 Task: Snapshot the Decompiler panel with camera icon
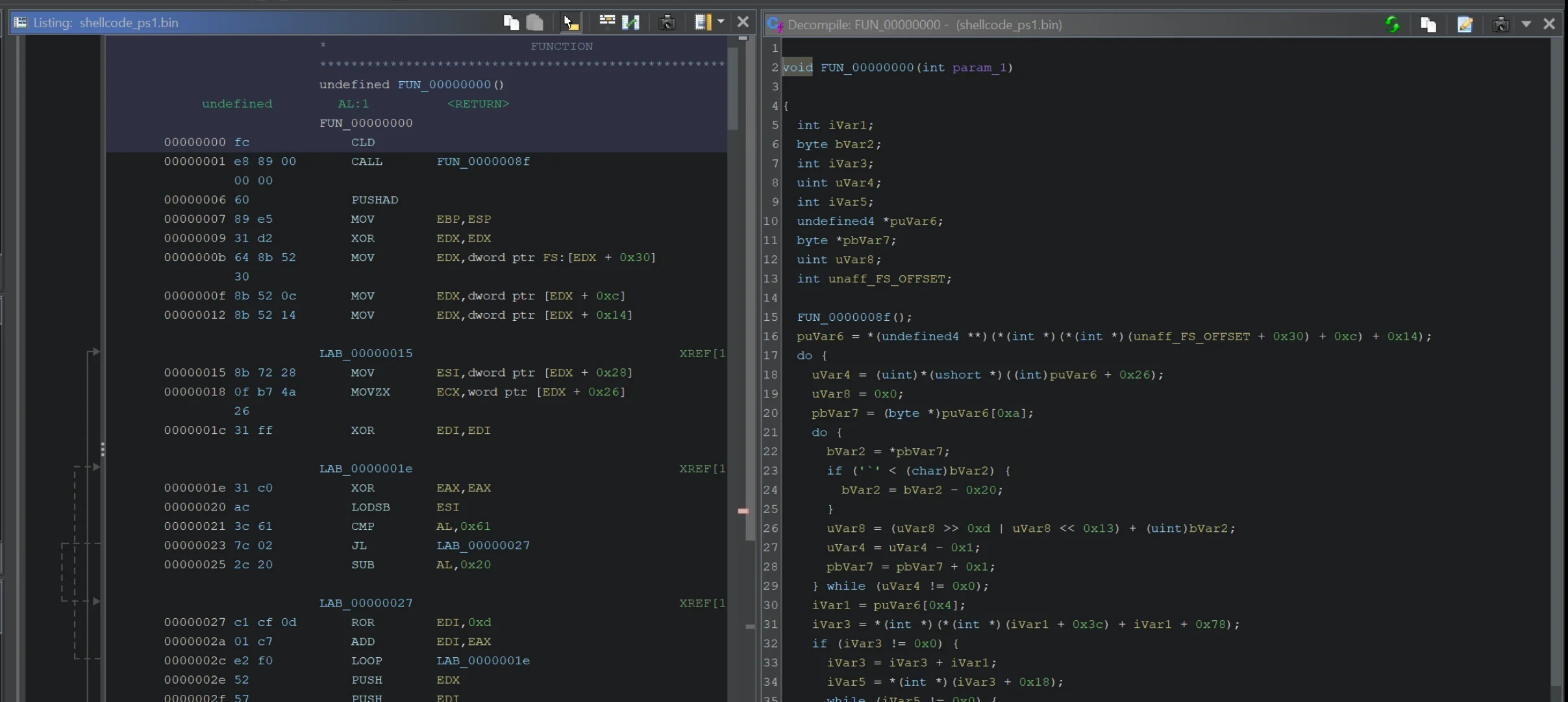(1501, 24)
